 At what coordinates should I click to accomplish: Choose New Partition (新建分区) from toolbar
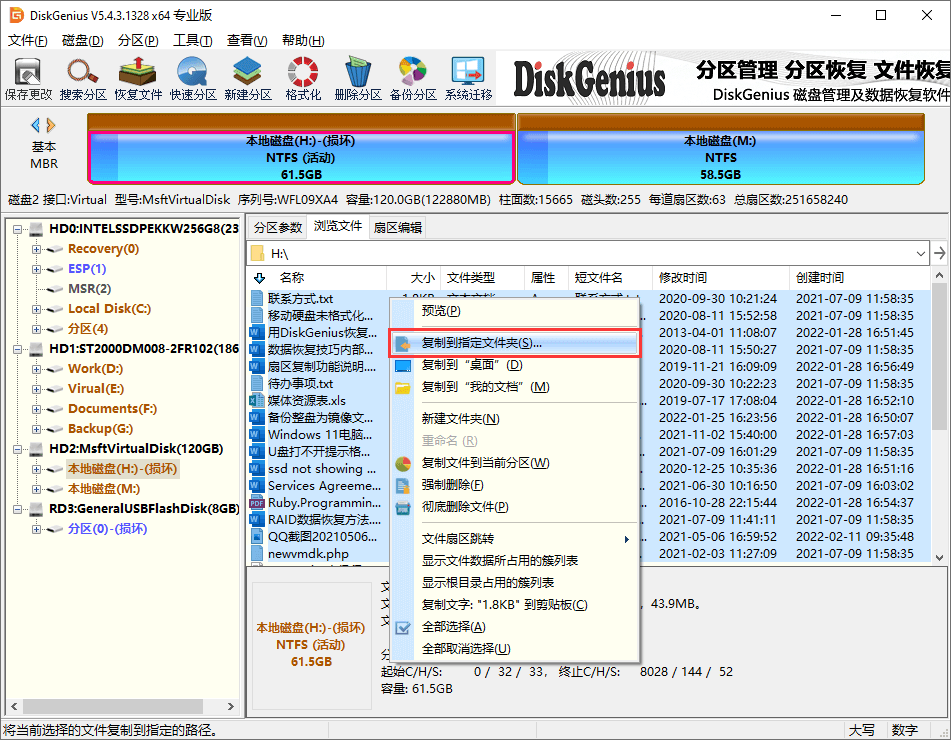click(247, 79)
